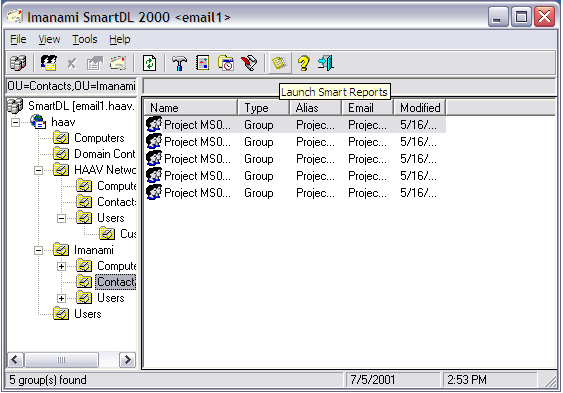
Task: Click the '5 group(s) found' status text
Action: (48, 380)
